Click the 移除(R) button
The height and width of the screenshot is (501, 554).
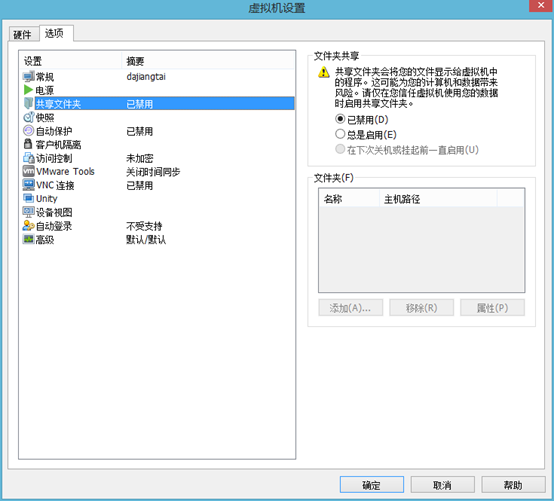tap(422, 308)
